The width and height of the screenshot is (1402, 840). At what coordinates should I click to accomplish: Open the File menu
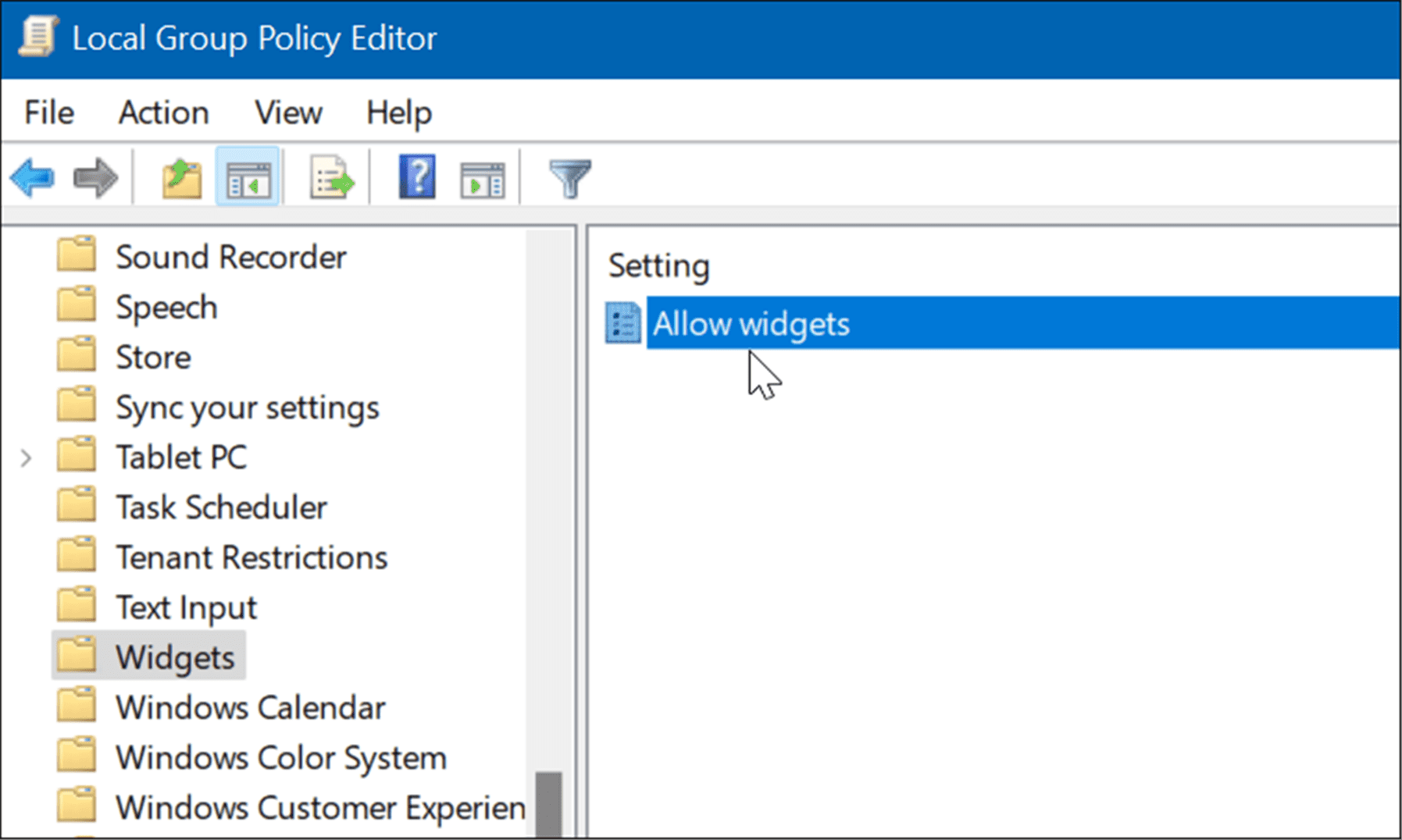[x=49, y=113]
